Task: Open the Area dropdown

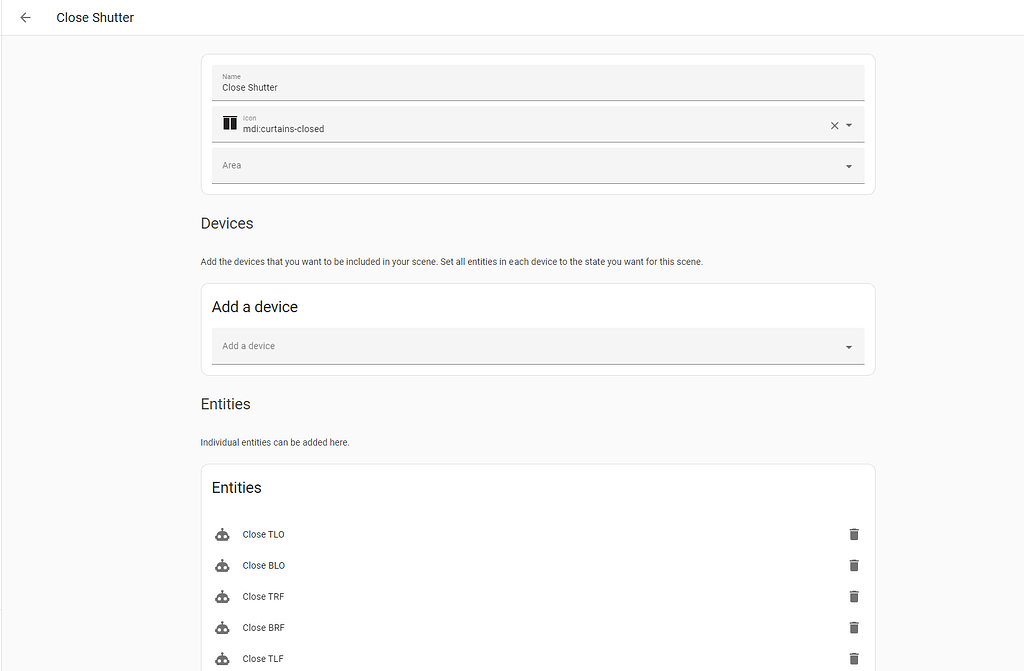Action: pos(847,165)
